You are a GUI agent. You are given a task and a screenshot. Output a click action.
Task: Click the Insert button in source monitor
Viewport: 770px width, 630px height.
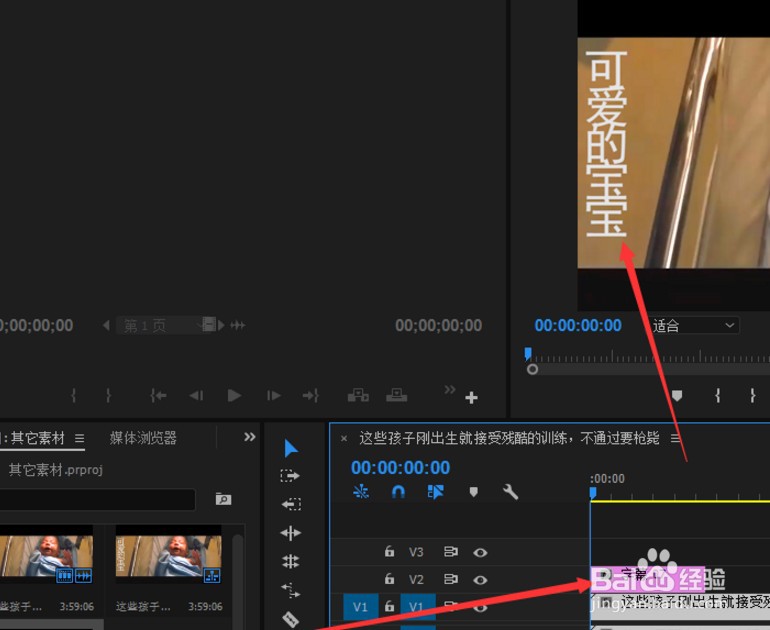click(x=358, y=395)
